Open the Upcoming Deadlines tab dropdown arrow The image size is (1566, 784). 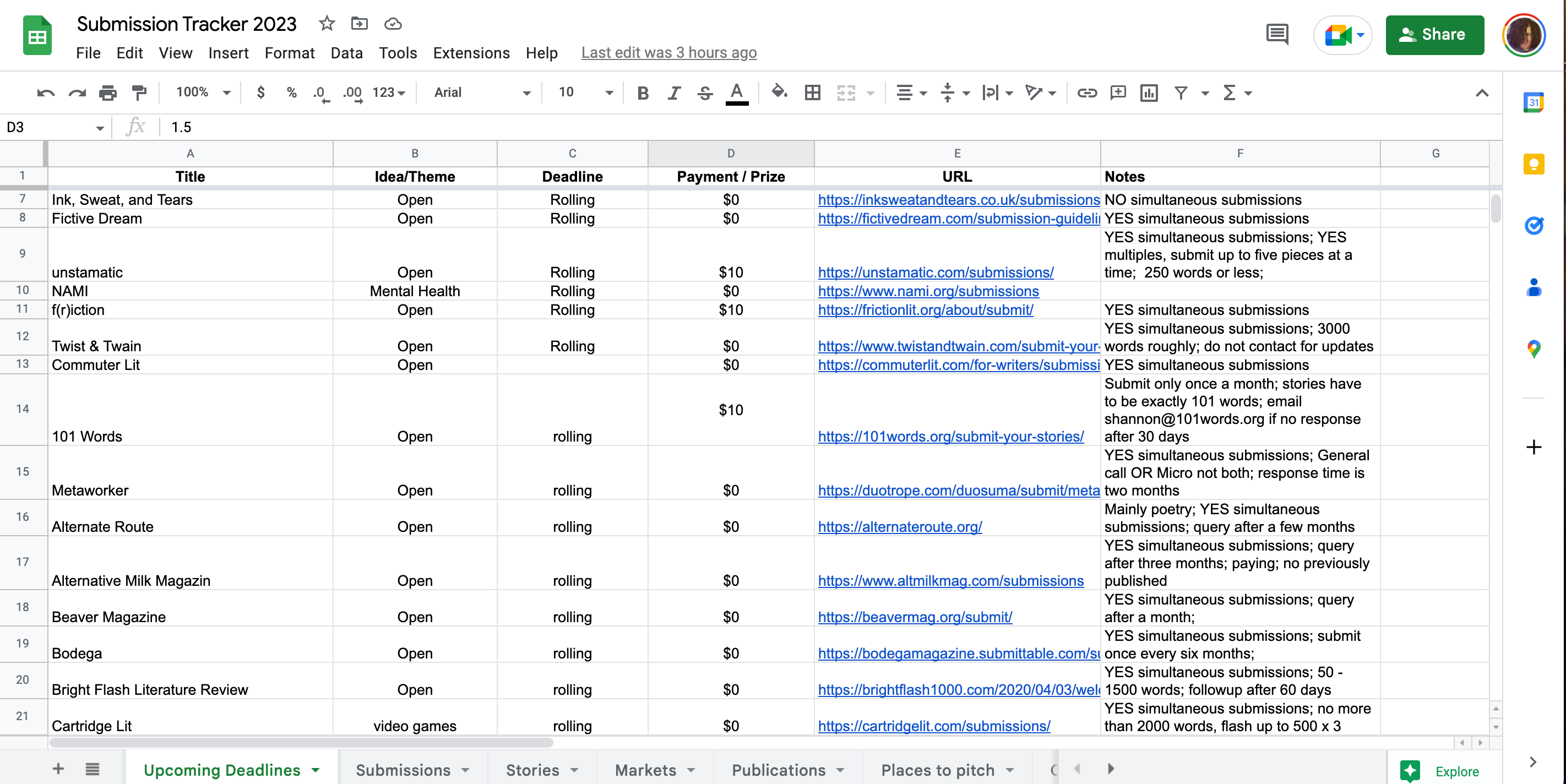[x=316, y=770]
